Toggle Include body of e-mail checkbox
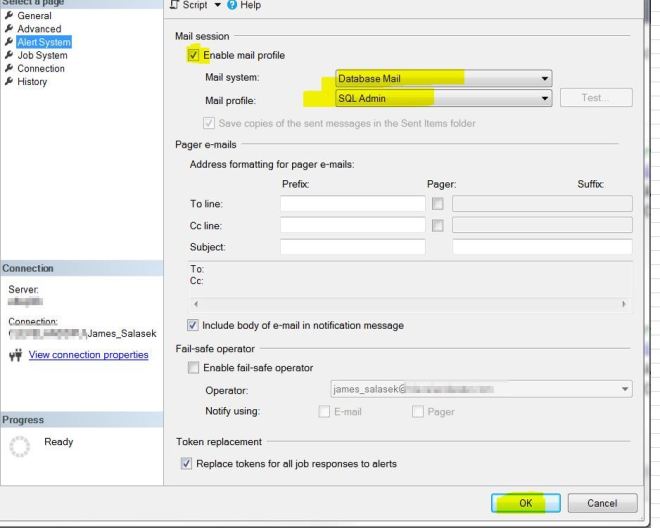Image resolution: width=660 pixels, height=528 pixels. (x=194, y=325)
